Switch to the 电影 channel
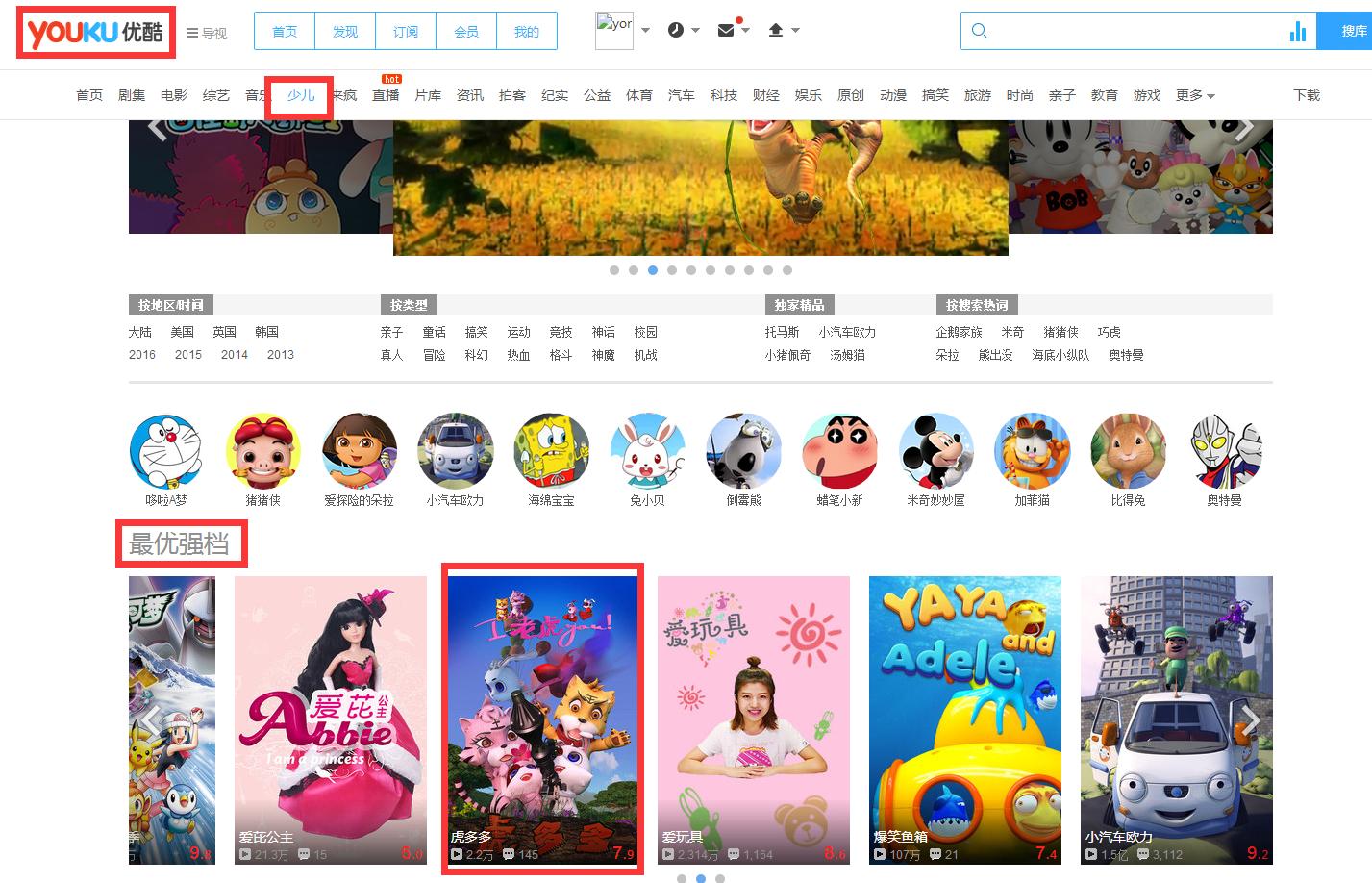Viewport: 1372px width, 883px height. point(174,95)
